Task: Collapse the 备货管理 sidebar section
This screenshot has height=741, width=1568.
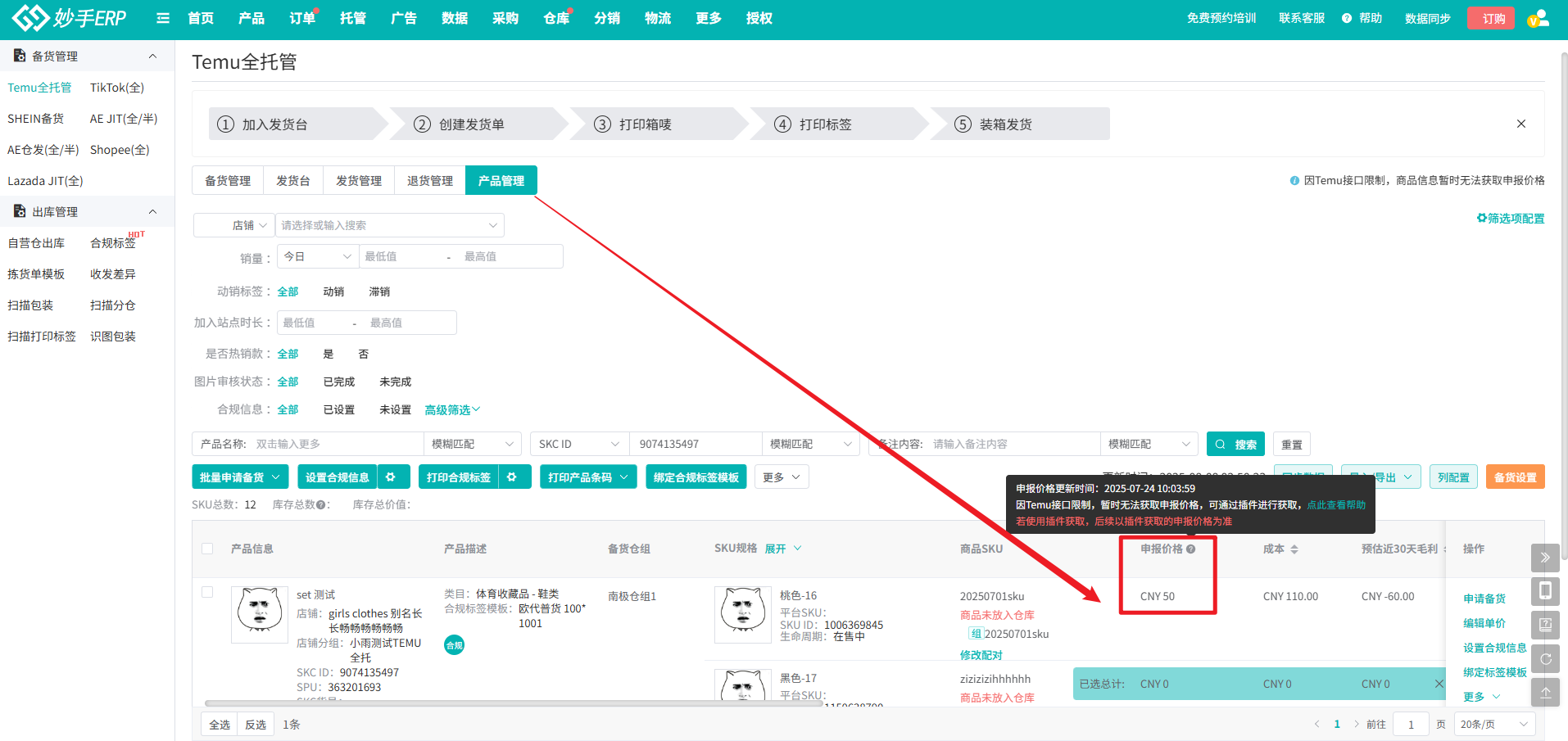Action: [152, 56]
